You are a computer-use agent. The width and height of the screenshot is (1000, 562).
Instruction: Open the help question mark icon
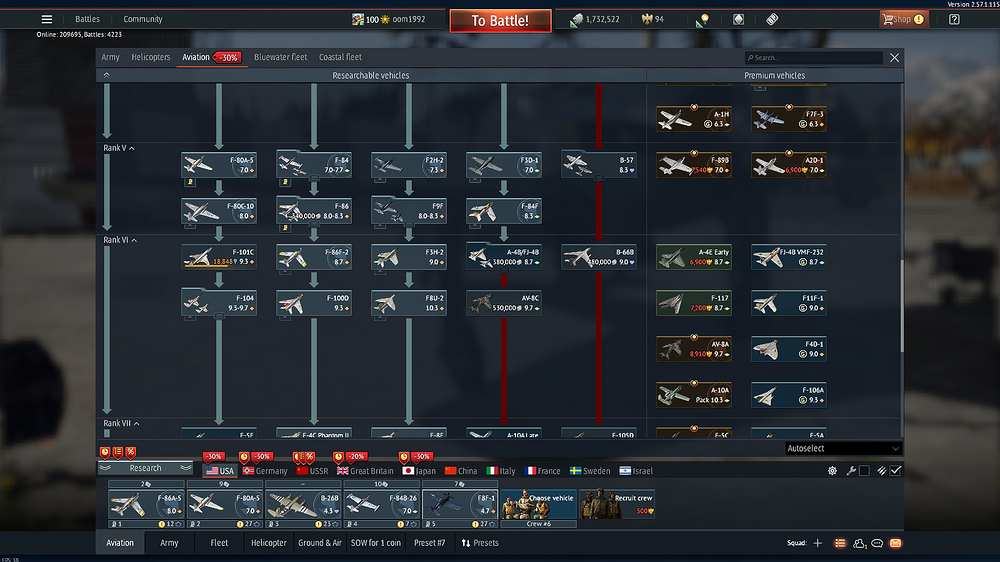pyautogui.click(x=954, y=20)
